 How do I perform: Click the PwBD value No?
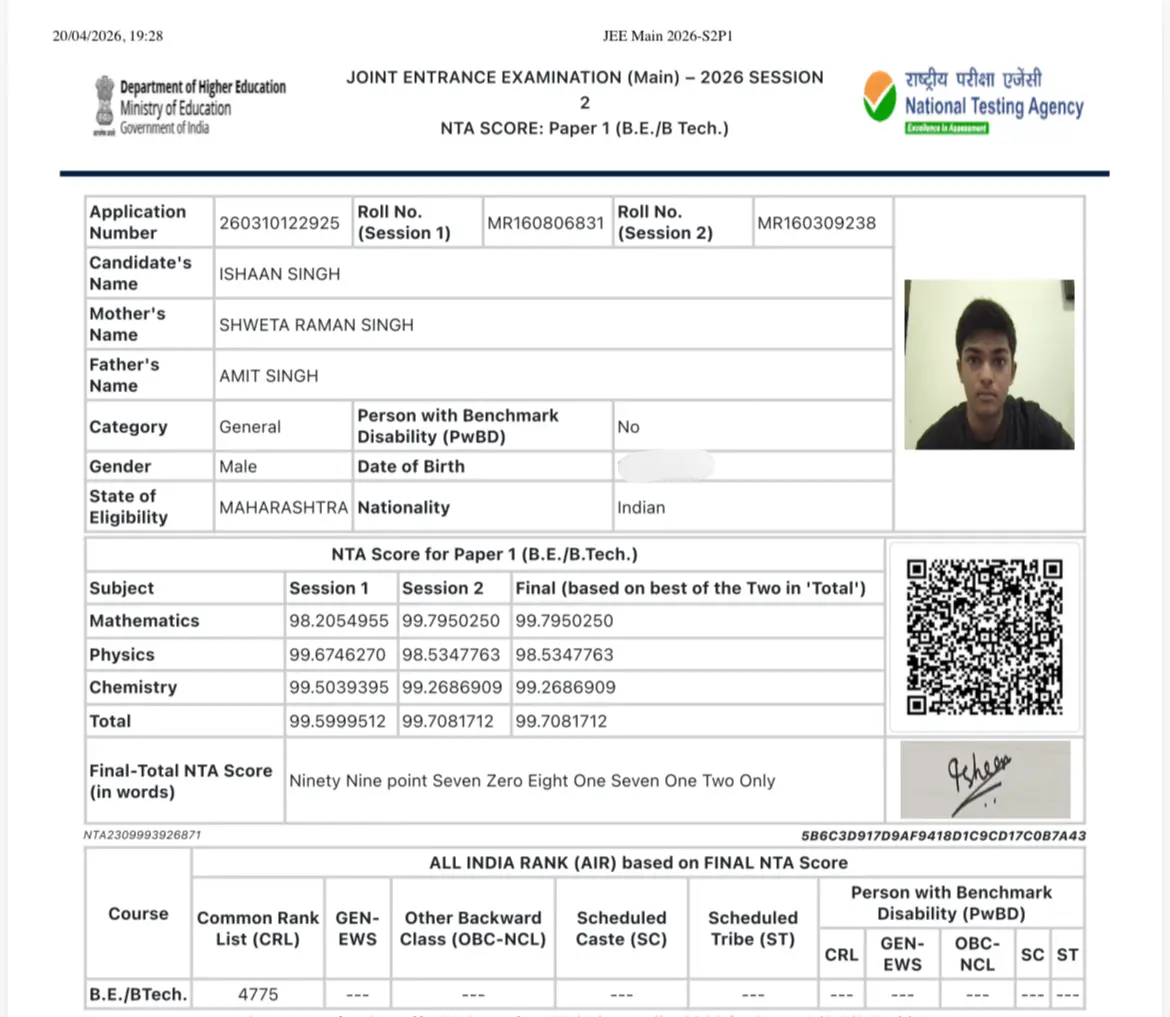pyautogui.click(x=628, y=427)
